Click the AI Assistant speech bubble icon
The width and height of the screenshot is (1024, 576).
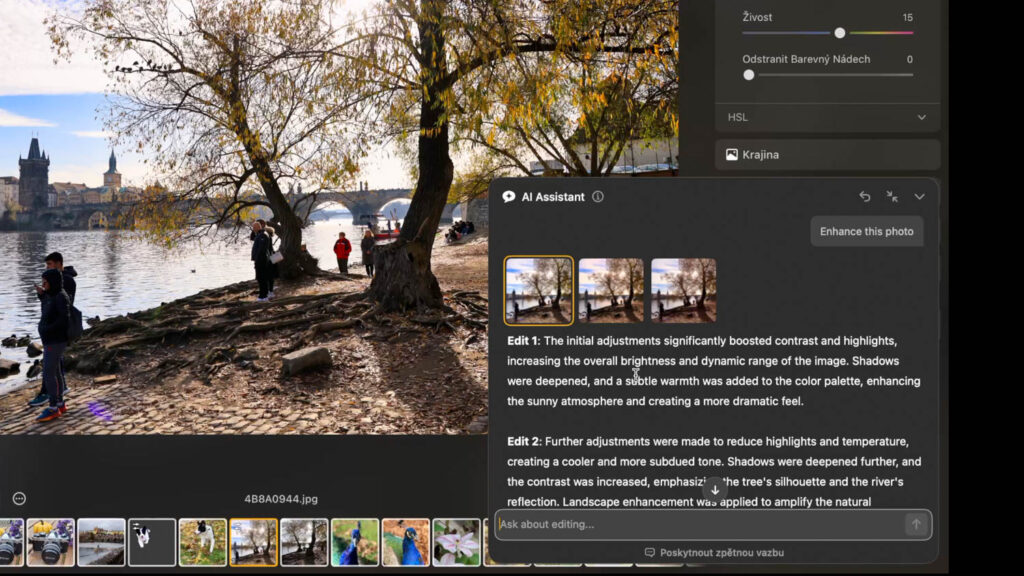pyautogui.click(x=509, y=197)
